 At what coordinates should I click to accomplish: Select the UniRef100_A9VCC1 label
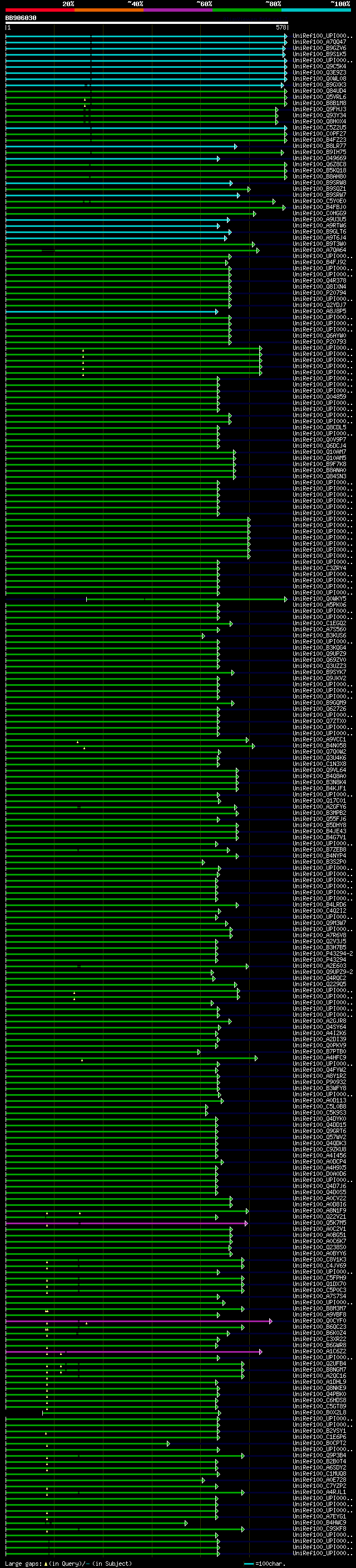[319, 740]
